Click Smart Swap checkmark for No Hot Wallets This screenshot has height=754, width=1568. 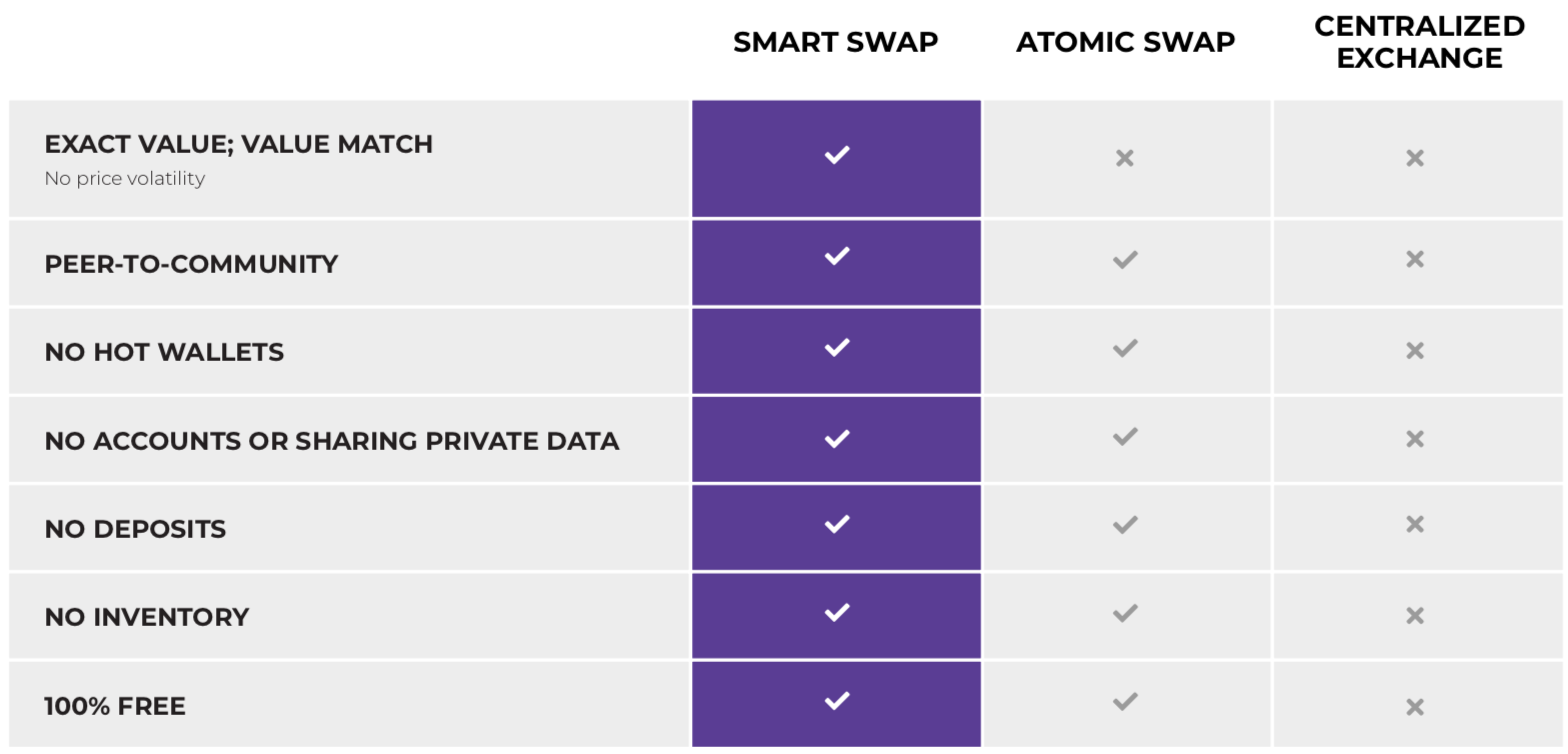tap(836, 347)
